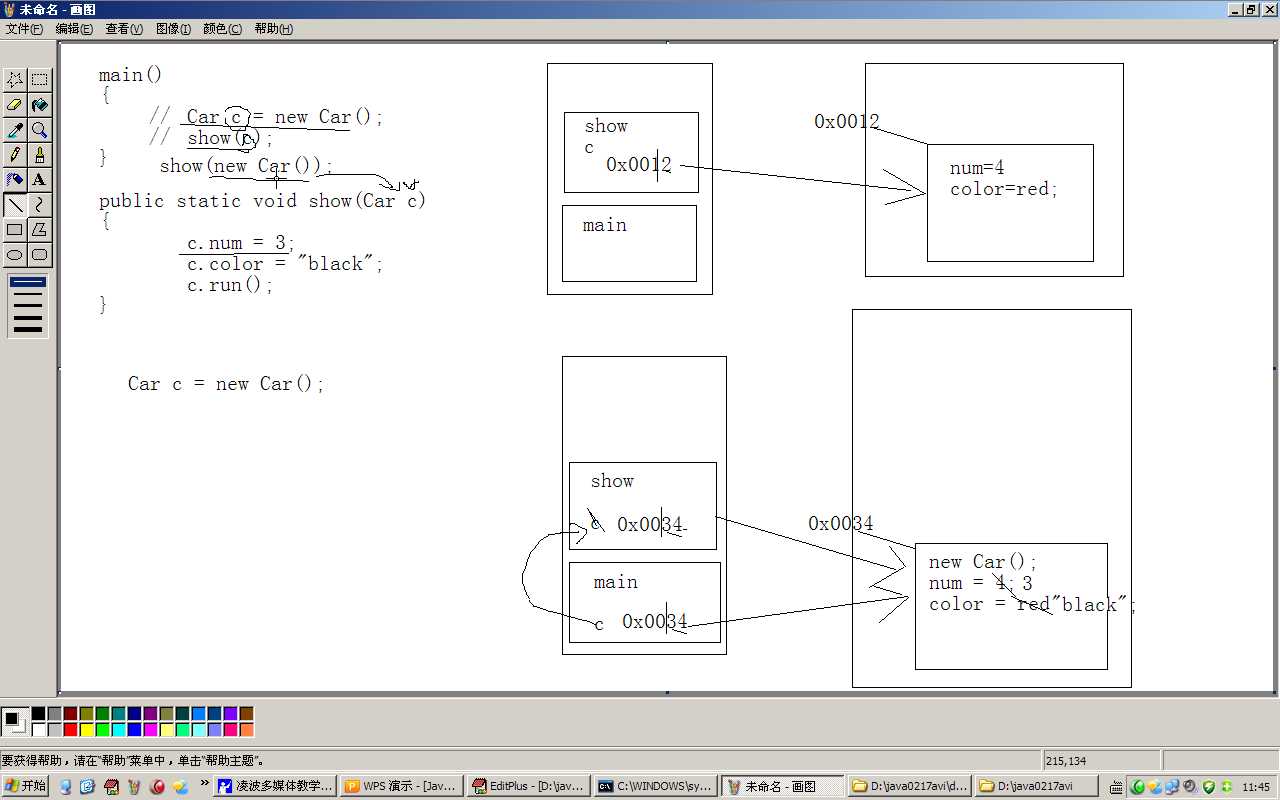Pick the bright green color swatch
Screen dimensions: 1280x800
[x=102, y=730]
